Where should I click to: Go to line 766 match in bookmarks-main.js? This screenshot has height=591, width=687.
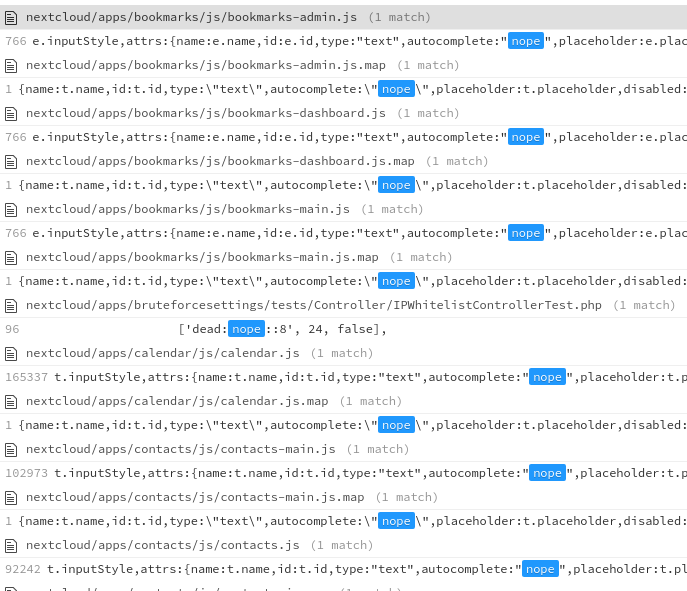click(344, 233)
